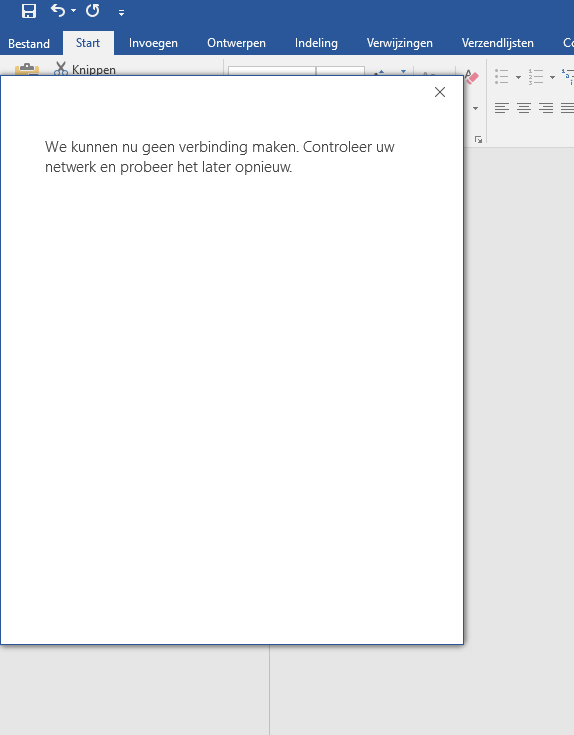Expand the numbered list style dropdown

552,77
